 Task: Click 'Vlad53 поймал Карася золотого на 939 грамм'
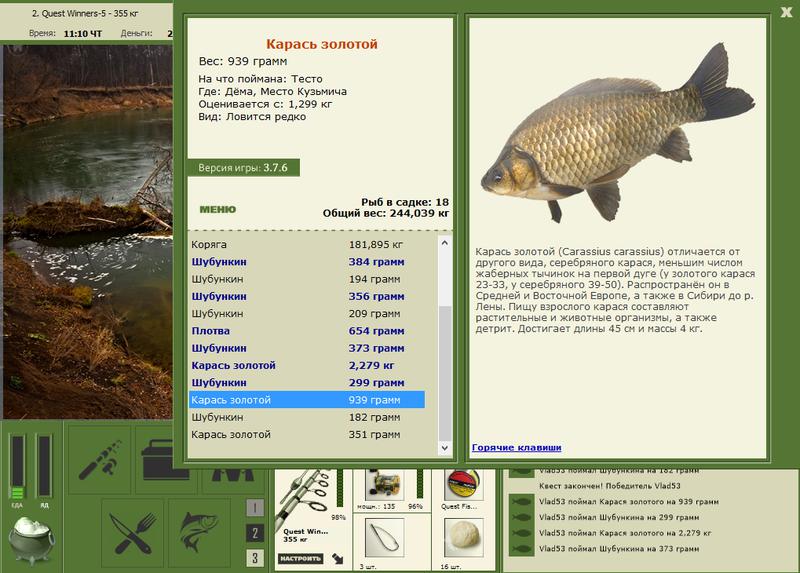[x=629, y=502]
